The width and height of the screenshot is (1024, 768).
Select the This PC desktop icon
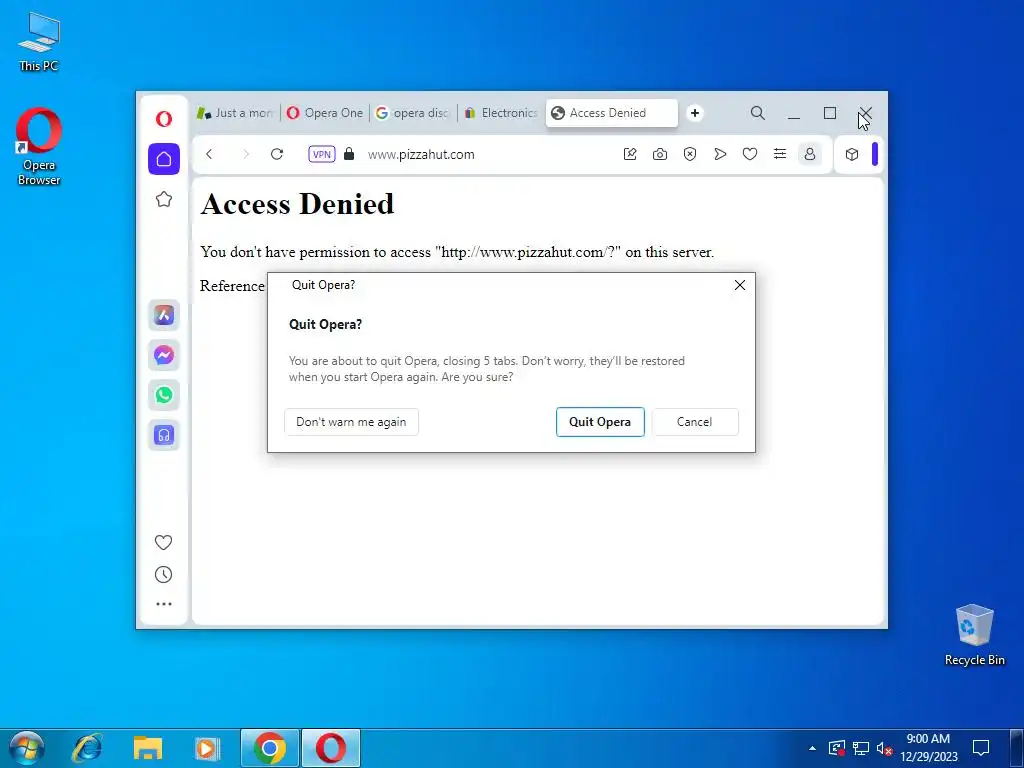pyautogui.click(x=39, y=41)
